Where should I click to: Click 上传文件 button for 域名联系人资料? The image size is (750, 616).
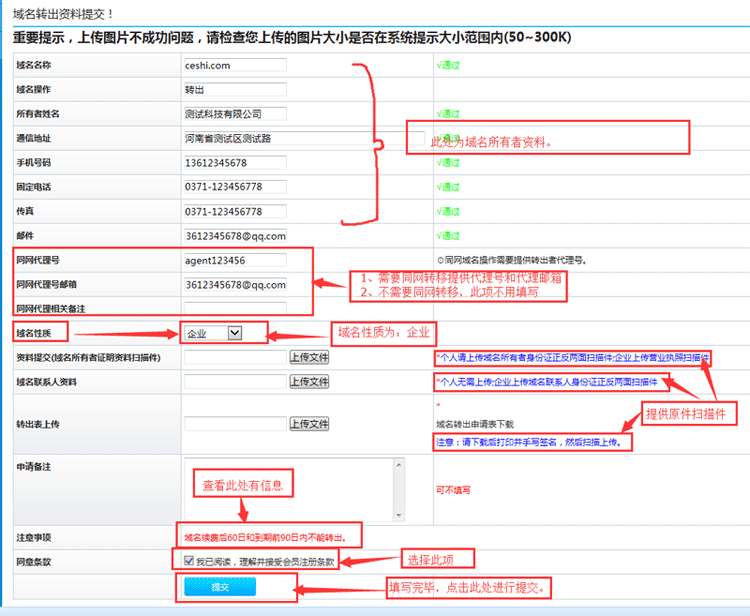[309, 382]
